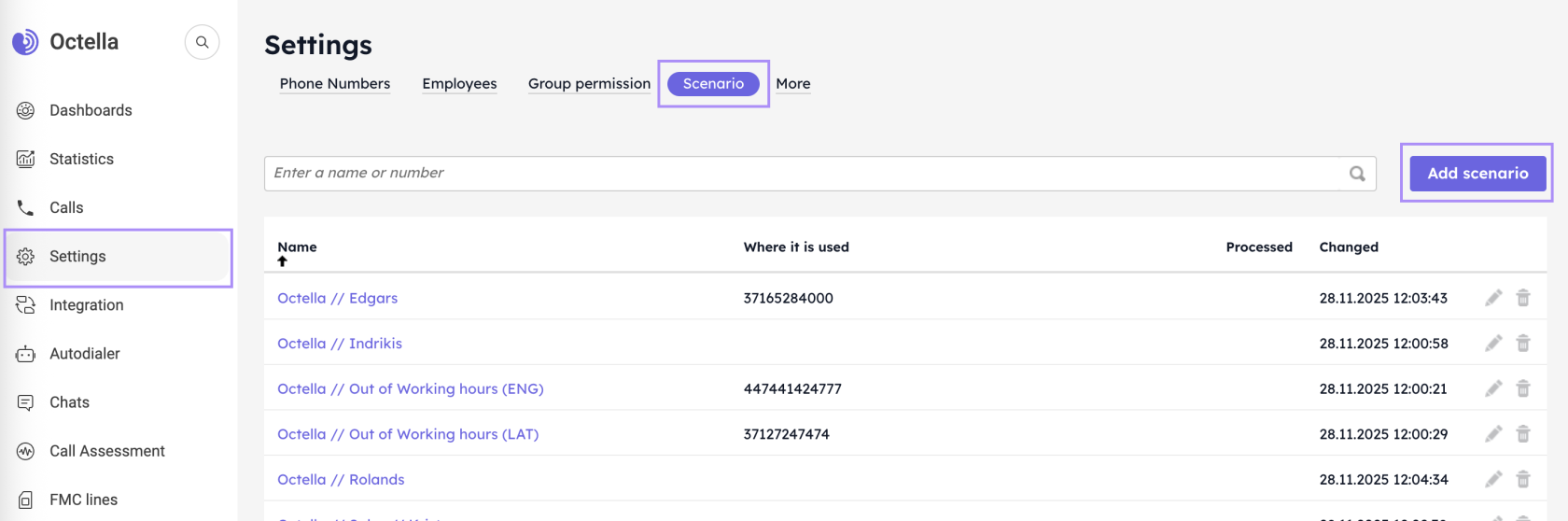Focus the 'Enter a name or number' field

click(x=803, y=174)
